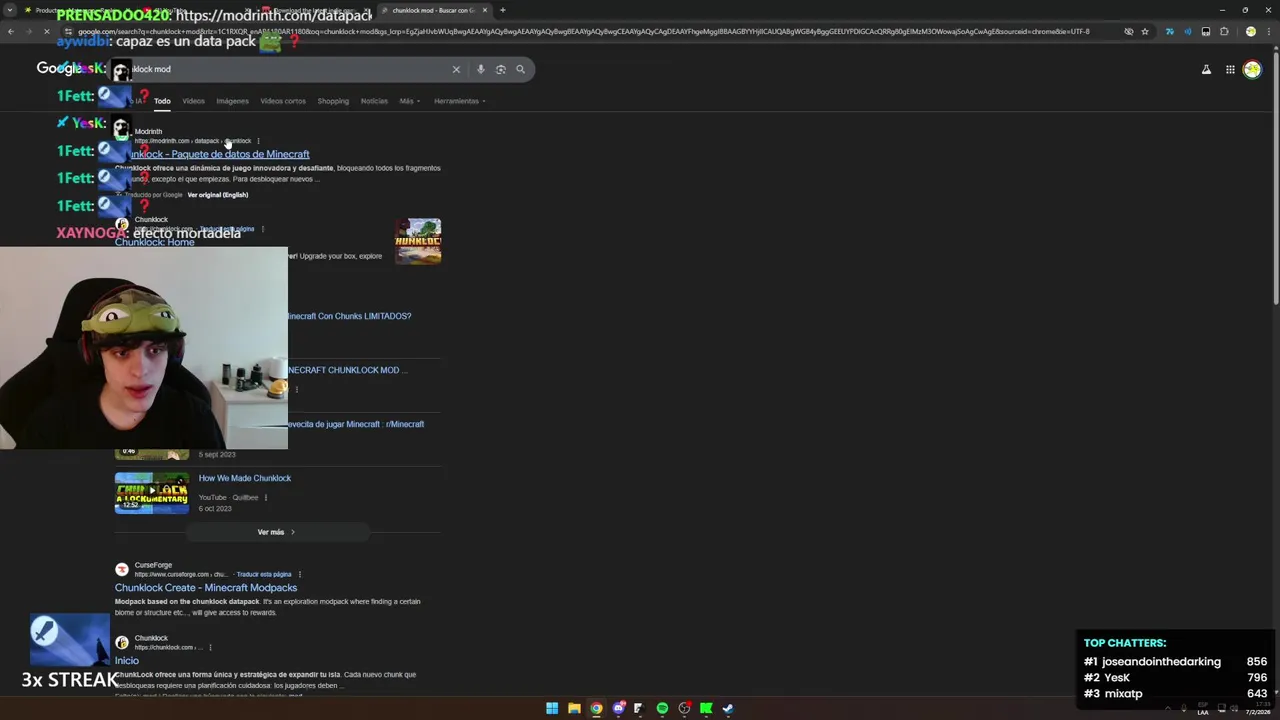Close the 'chunklock mod' tab
1280x720 pixels.
click(485, 10)
